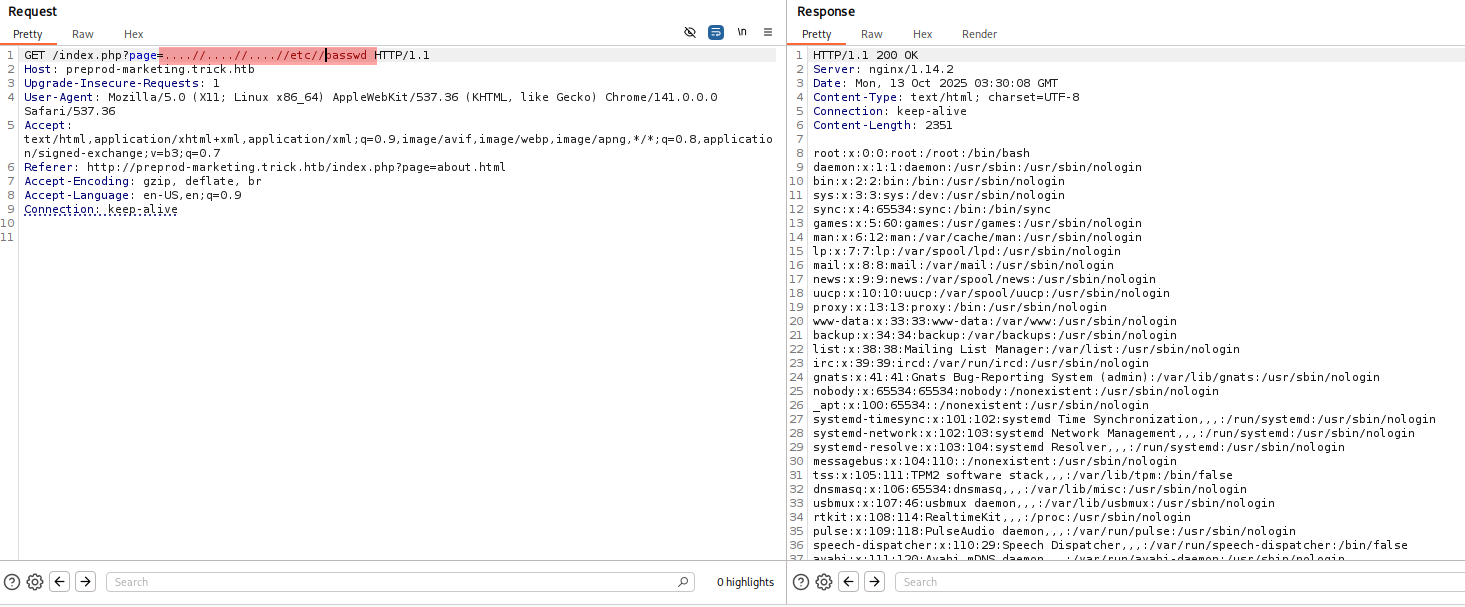This screenshot has height=607, width=1465.
Task: Open Response search settings gear icon
Action: pos(823,582)
